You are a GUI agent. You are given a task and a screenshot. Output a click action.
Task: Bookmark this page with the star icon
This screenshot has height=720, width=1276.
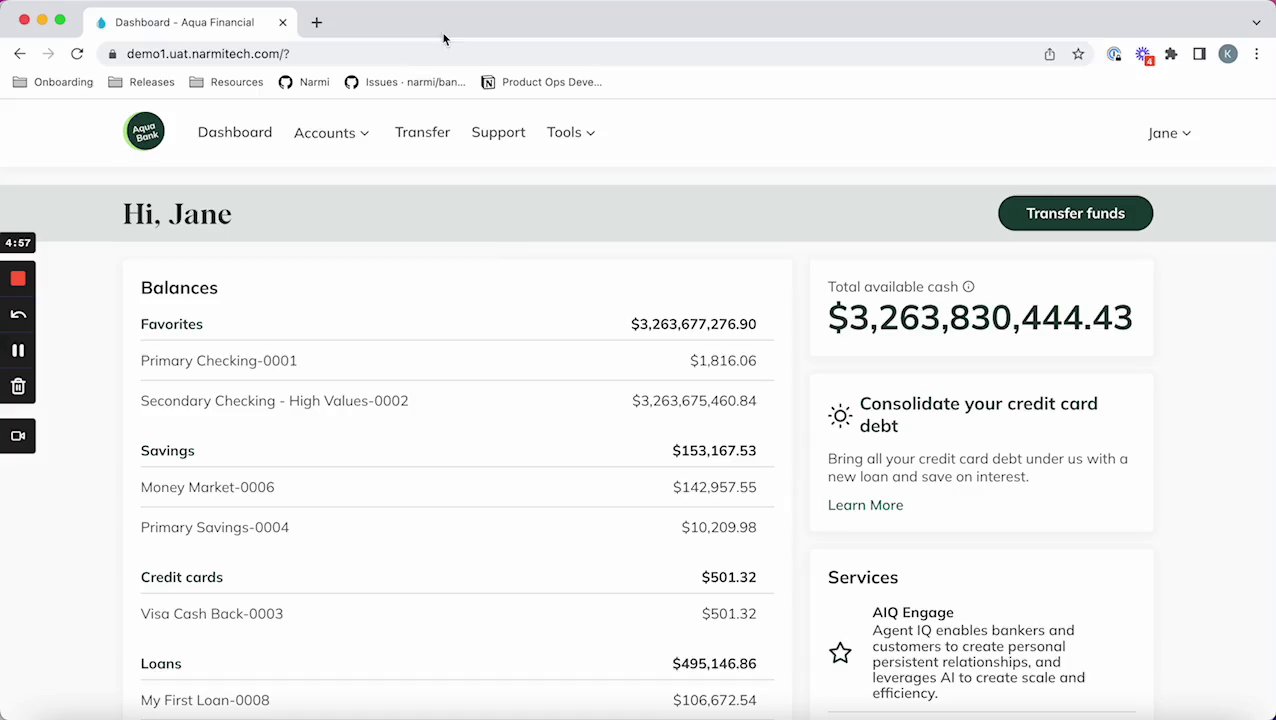tap(1078, 54)
